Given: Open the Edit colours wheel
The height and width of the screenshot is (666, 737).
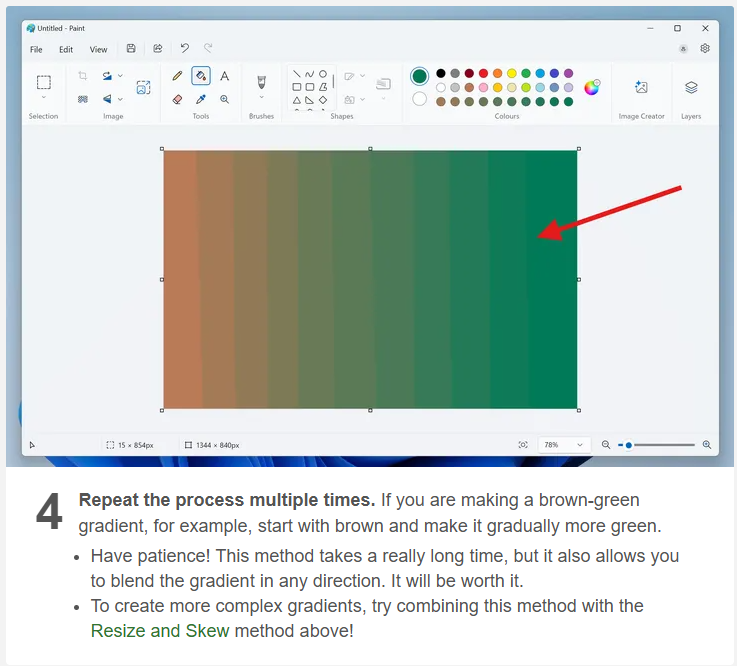Looking at the screenshot, I should click(x=592, y=87).
